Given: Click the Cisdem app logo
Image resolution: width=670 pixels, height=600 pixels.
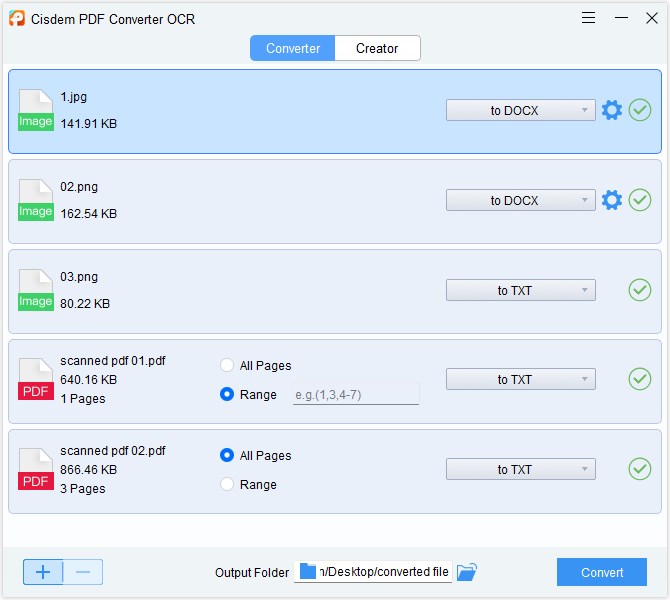Looking at the screenshot, I should pos(17,18).
